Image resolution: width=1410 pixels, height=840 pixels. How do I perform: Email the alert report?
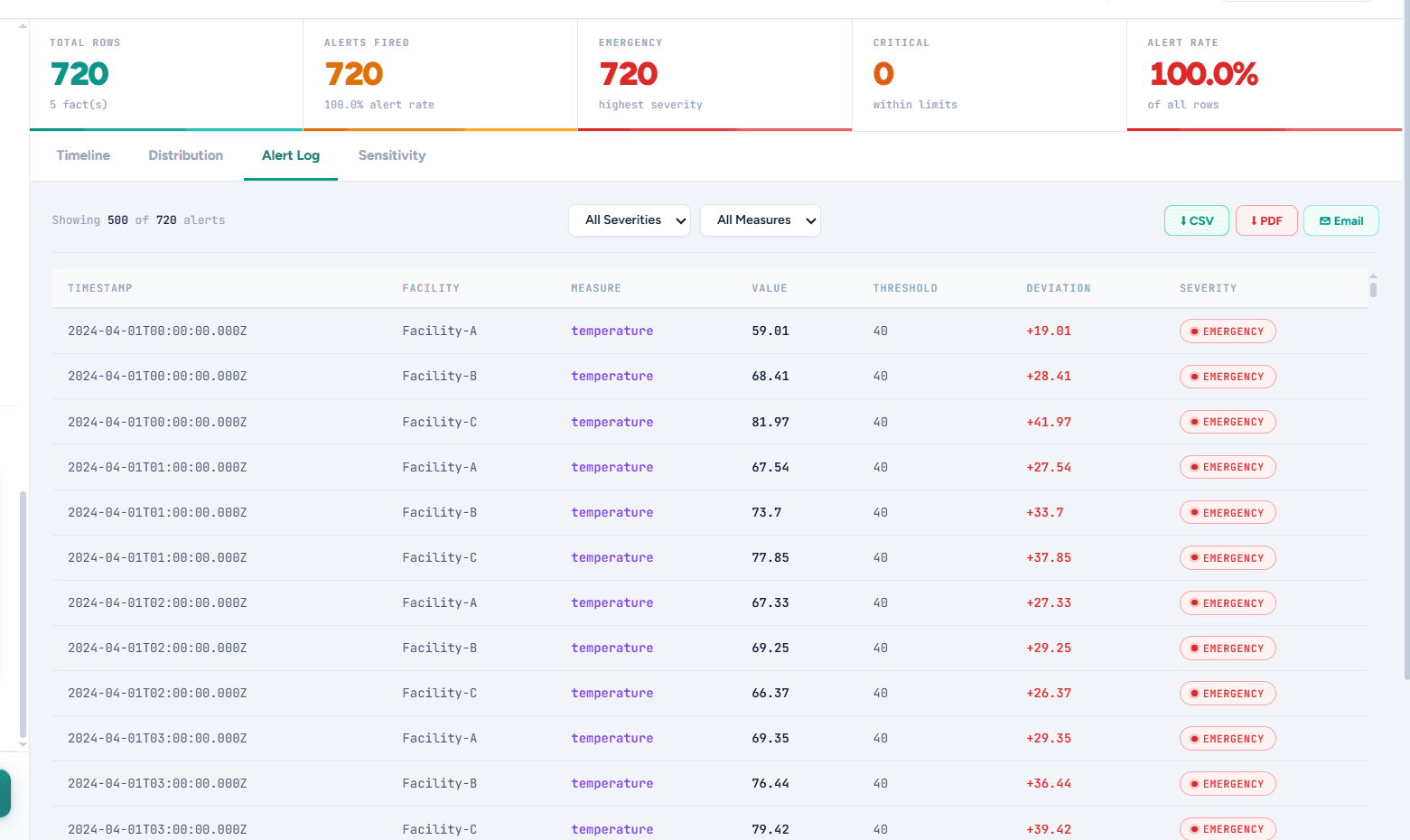[x=1340, y=219]
